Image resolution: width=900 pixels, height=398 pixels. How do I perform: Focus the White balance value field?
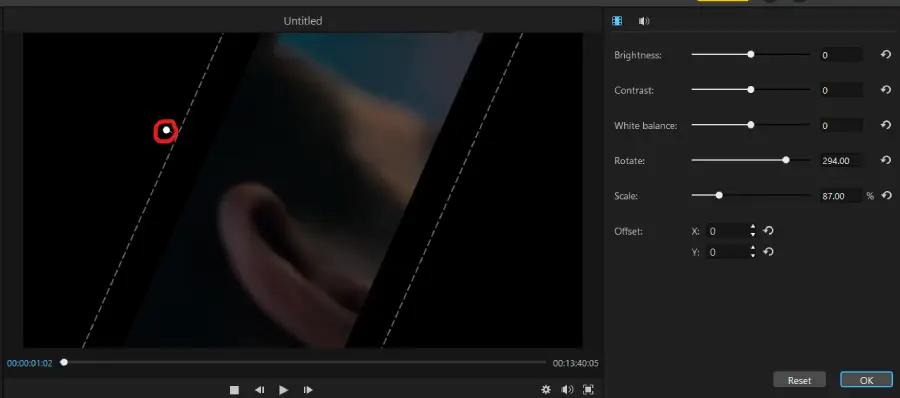(840, 125)
